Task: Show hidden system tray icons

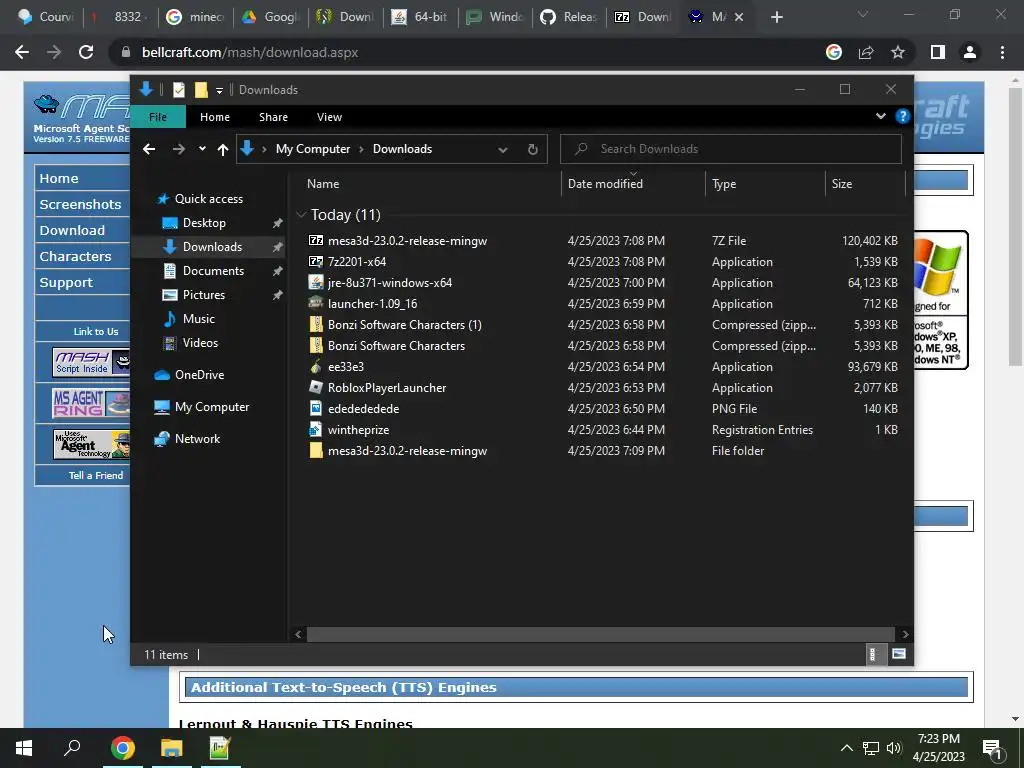Action: 846,748
